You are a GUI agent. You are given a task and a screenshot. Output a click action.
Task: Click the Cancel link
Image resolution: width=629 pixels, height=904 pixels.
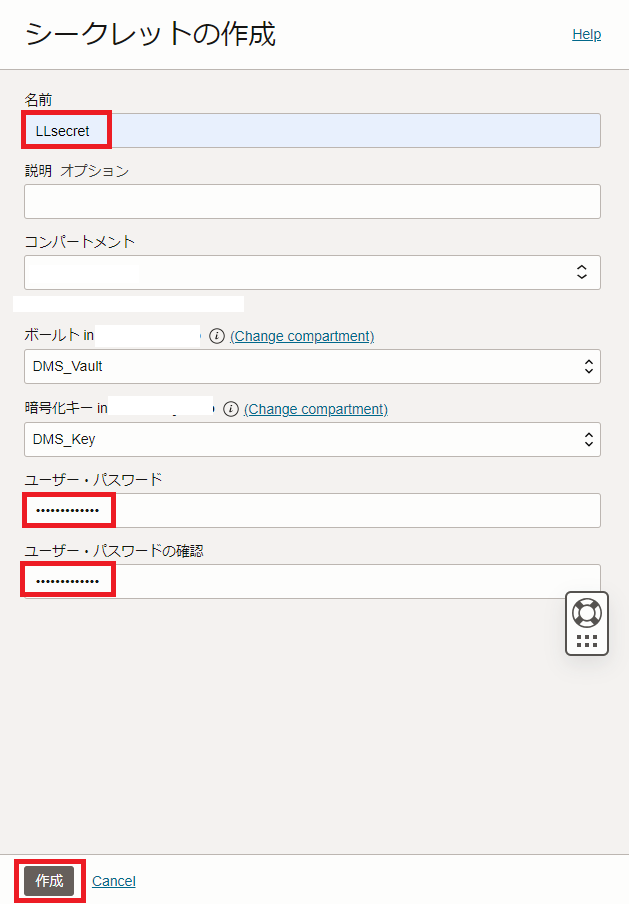click(x=113, y=881)
